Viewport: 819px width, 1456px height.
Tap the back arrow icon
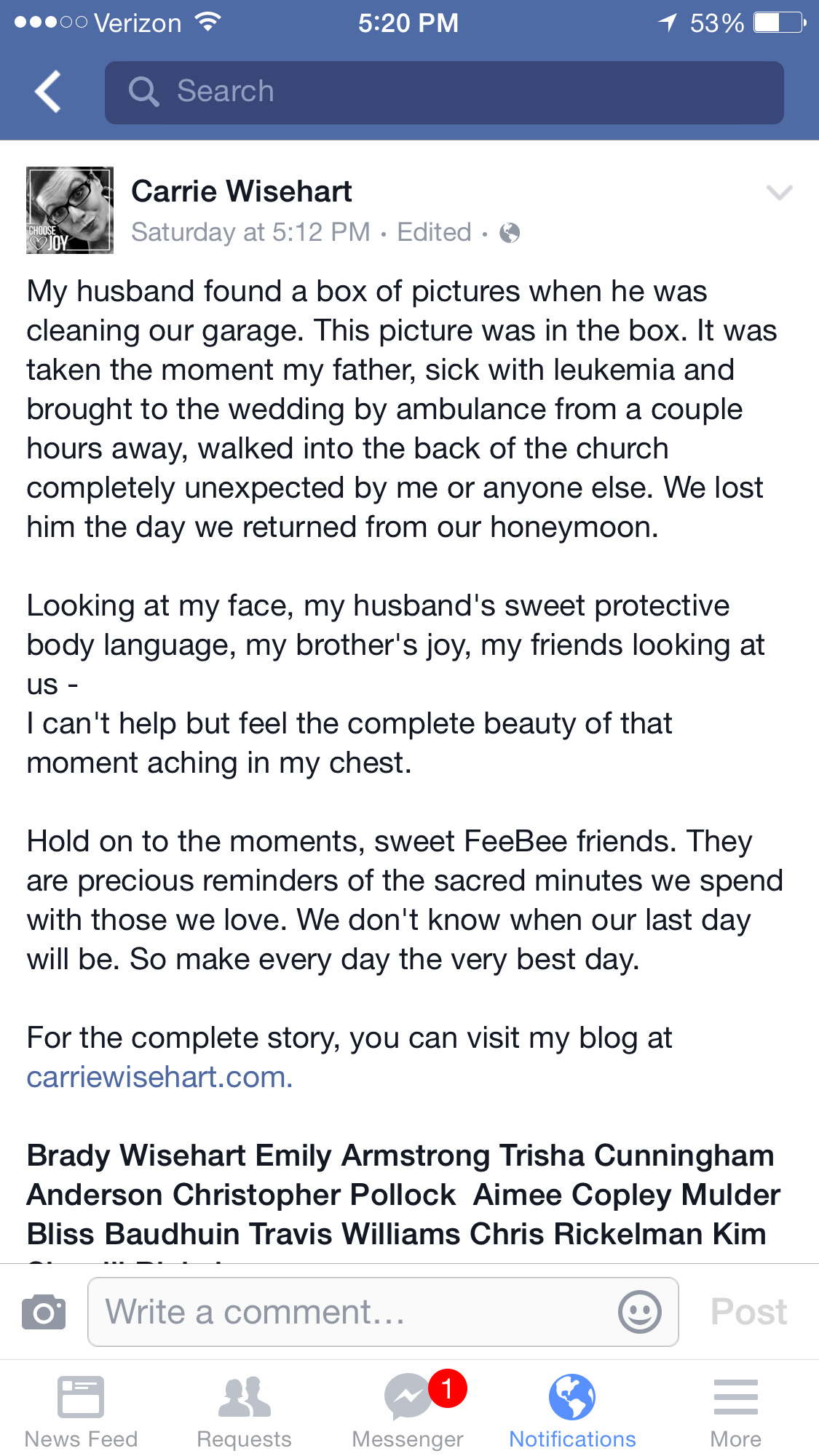pyautogui.click(x=48, y=92)
